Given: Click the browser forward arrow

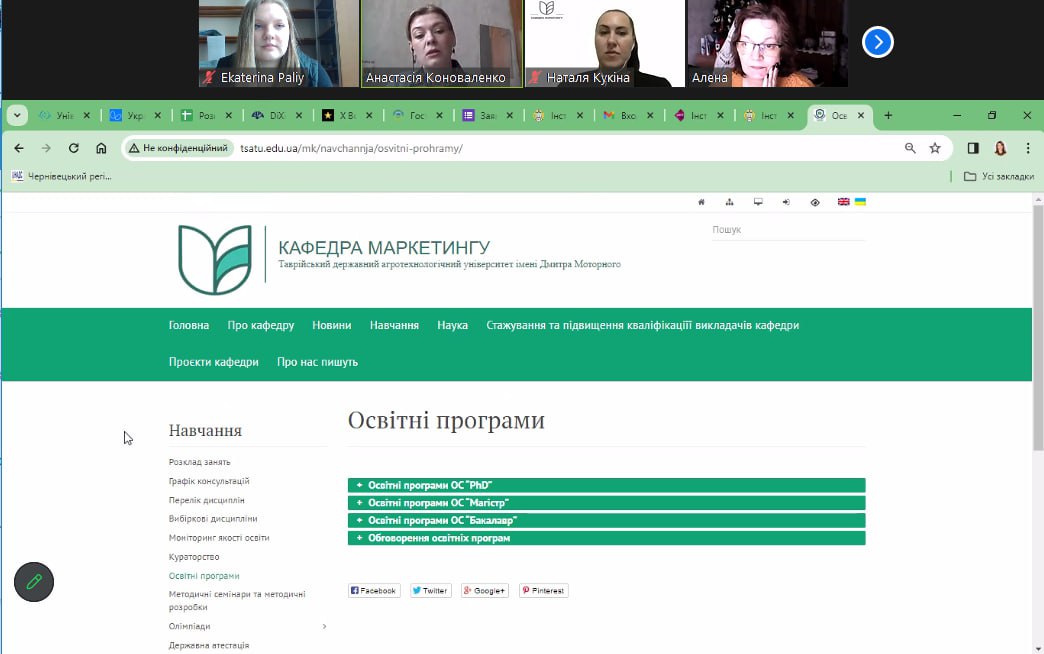Looking at the screenshot, I should (x=46, y=148).
